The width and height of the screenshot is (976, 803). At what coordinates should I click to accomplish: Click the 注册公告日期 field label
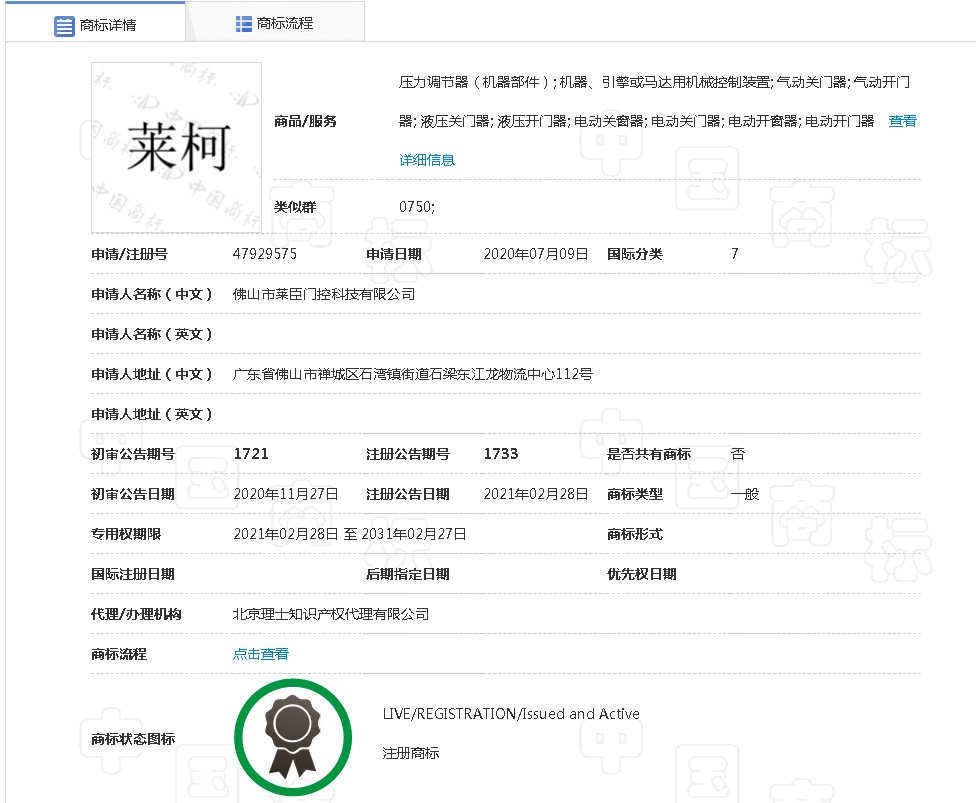click(408, 494)
